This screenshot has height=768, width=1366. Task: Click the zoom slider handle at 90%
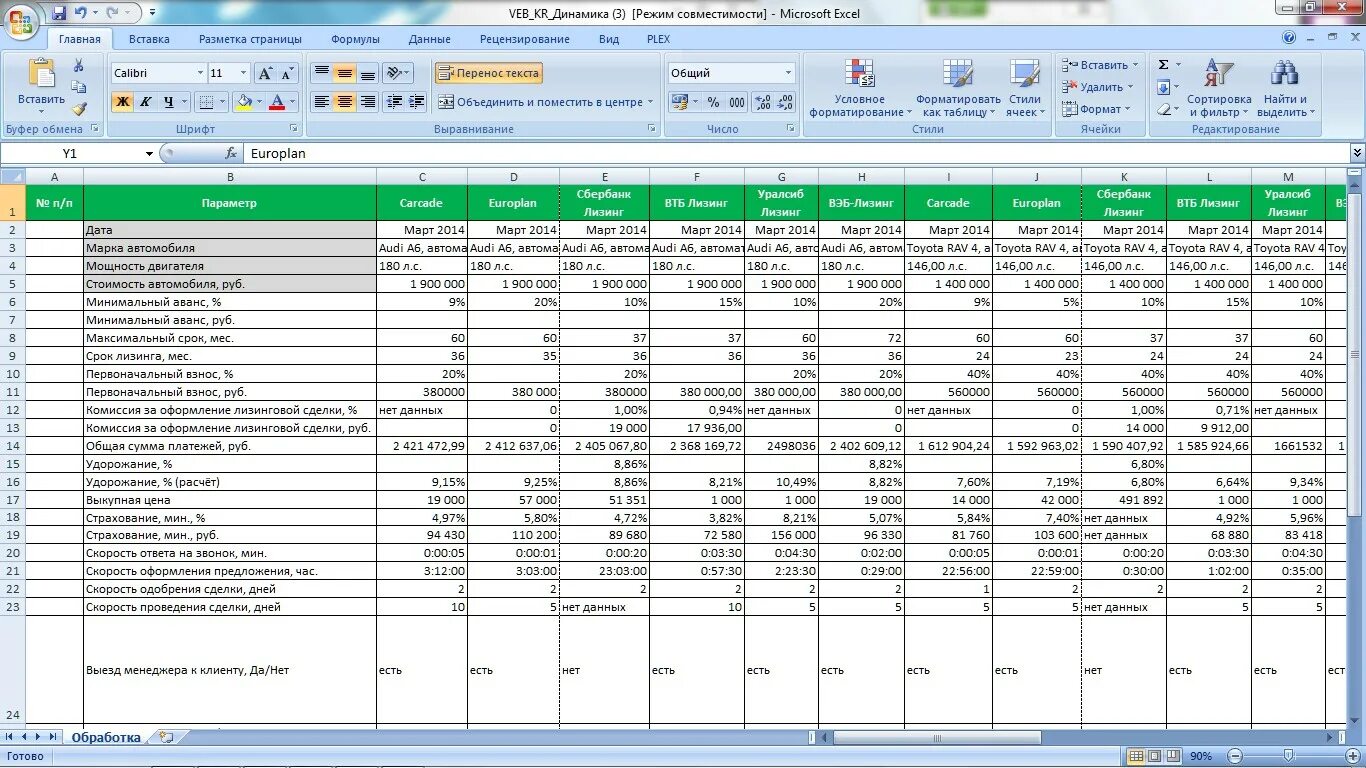tap(1288, 756)
